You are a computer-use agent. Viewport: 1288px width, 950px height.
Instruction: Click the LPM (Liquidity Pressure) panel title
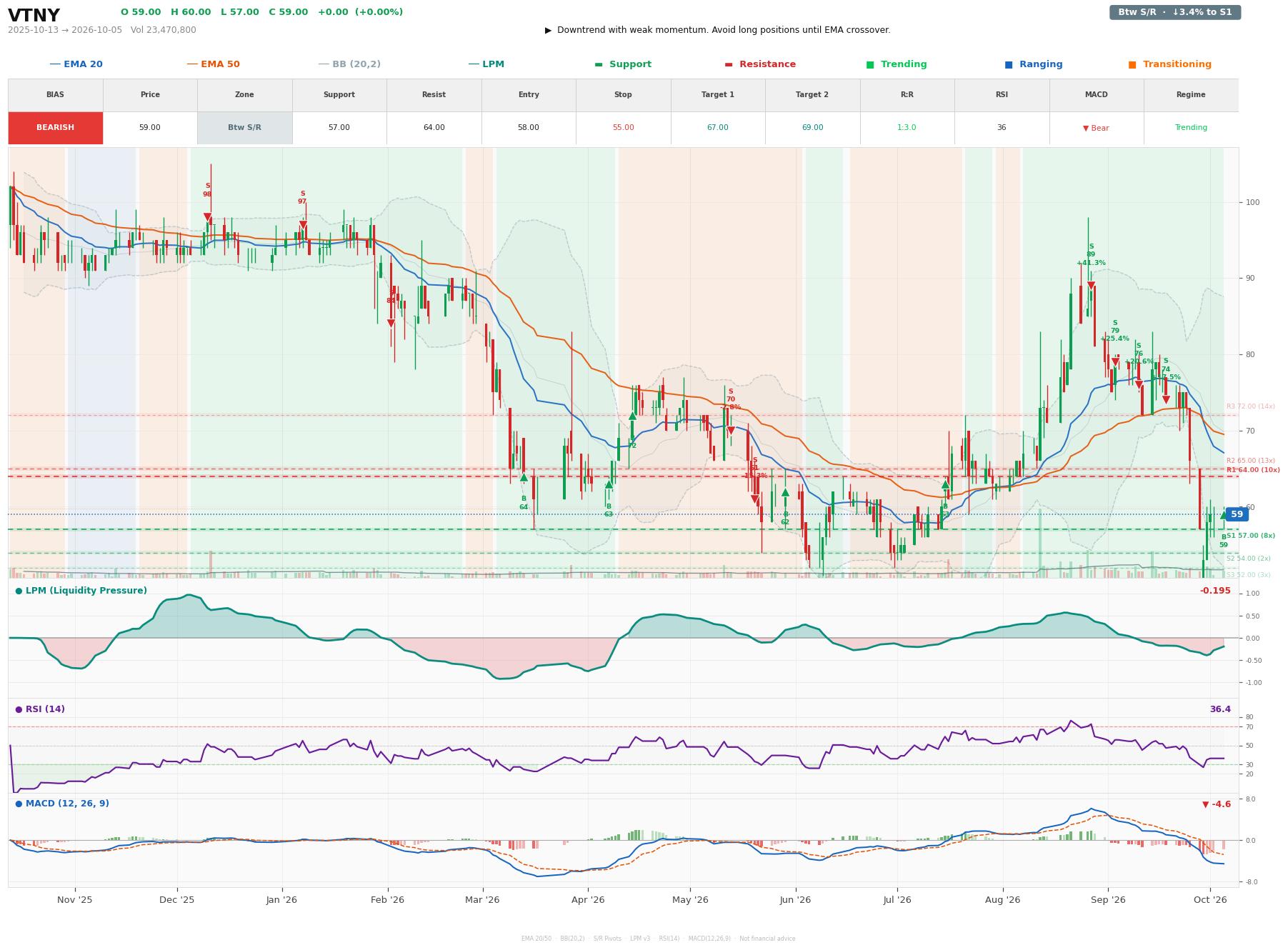(x=81, y=591)
